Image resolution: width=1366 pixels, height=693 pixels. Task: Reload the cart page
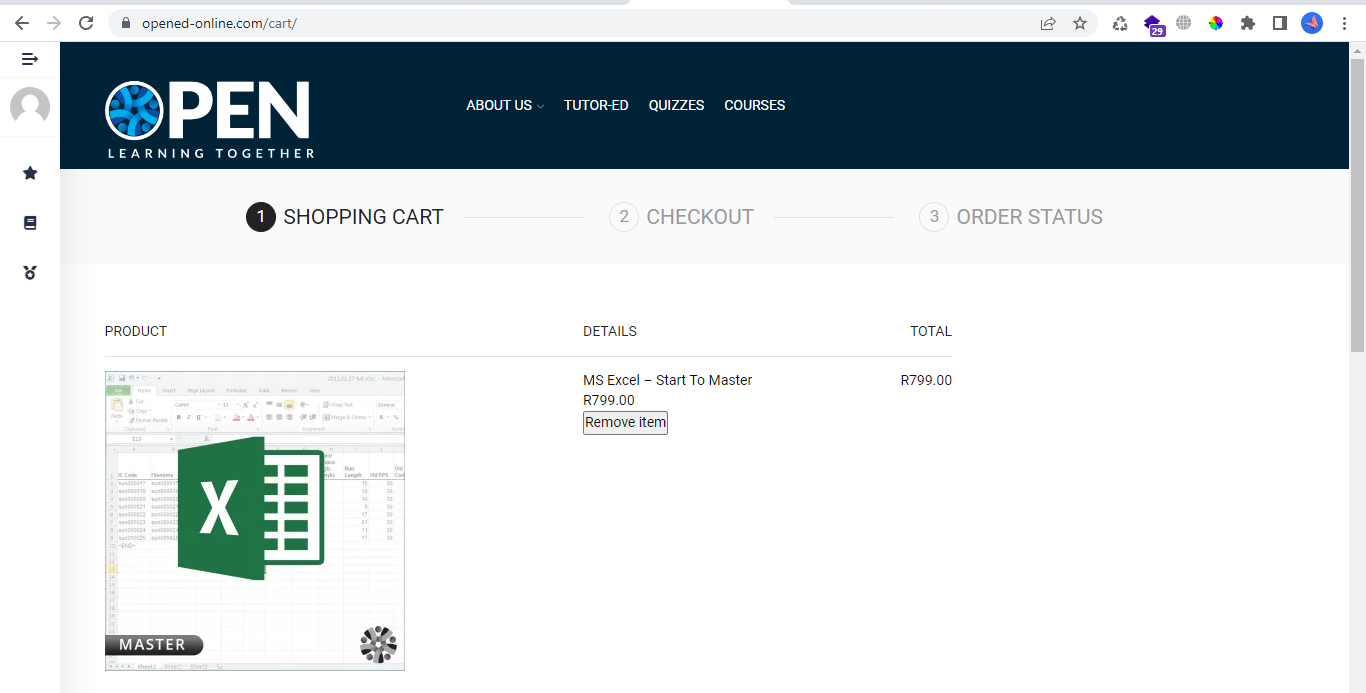point(86,23)
